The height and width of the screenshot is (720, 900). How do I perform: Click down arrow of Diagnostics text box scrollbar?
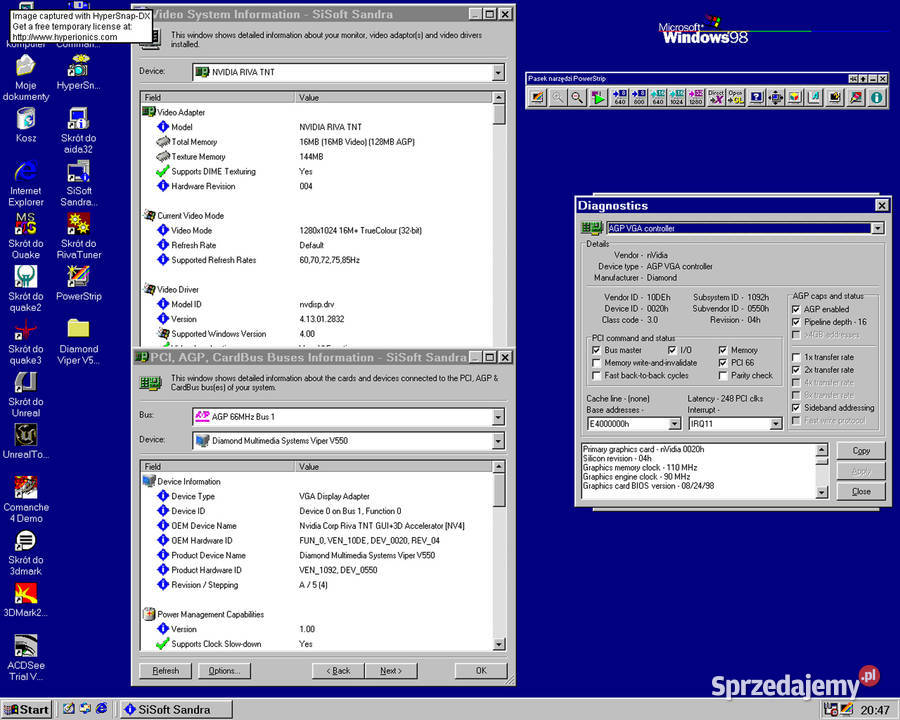pos(822,492)
